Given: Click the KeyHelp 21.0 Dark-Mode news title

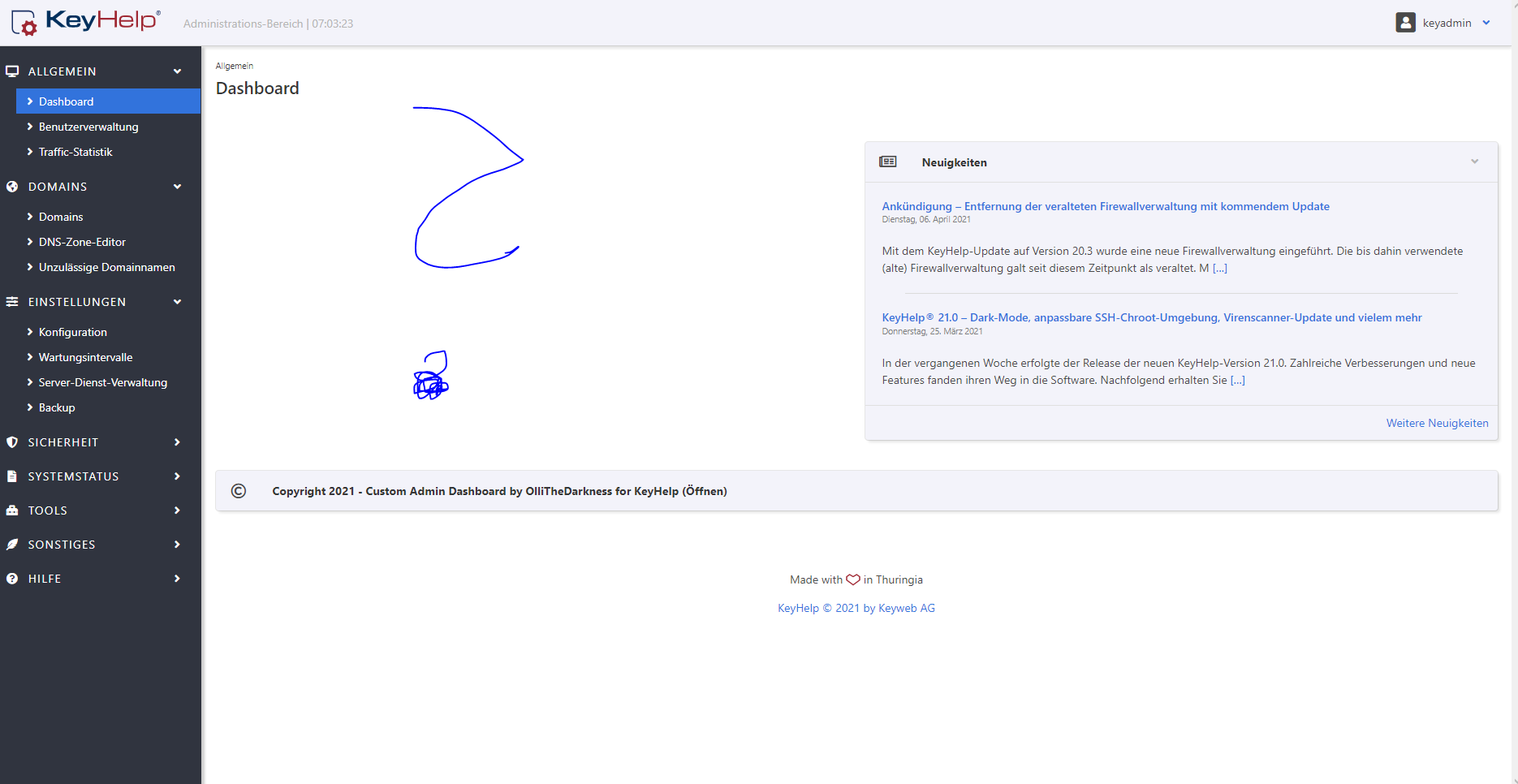Looking at the screenshot, I should [1151, 317].
